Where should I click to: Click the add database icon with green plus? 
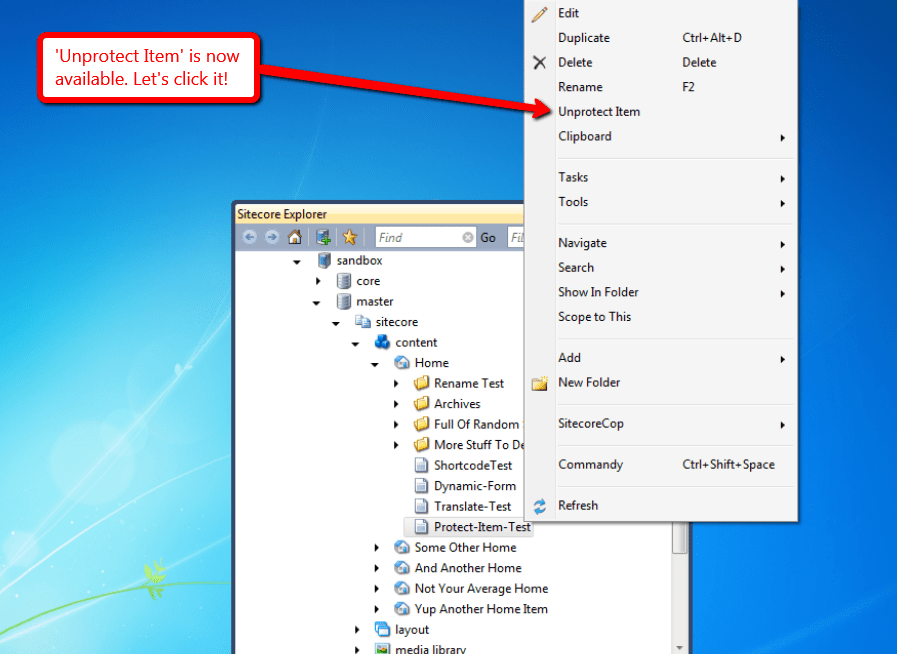coord(322,237)
